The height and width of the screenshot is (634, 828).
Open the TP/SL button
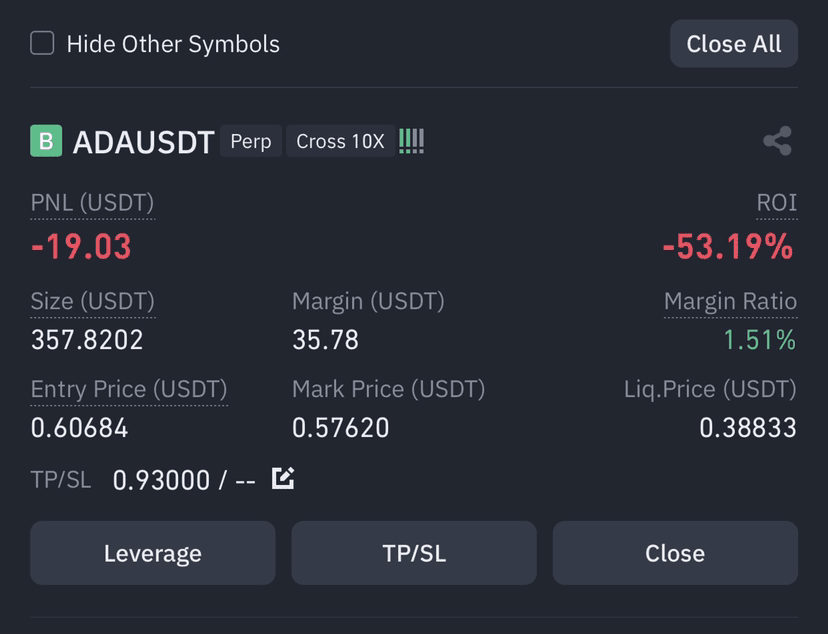[x=414, y=553]
